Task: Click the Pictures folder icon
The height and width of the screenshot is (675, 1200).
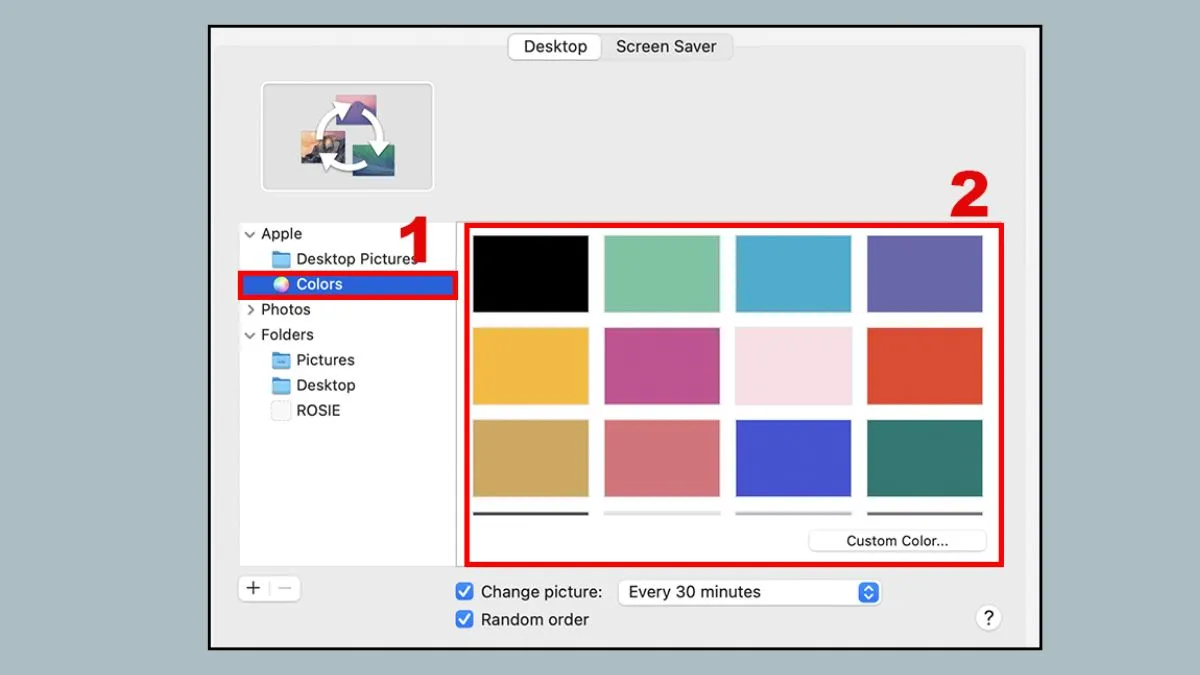Action: pos(281,360)
